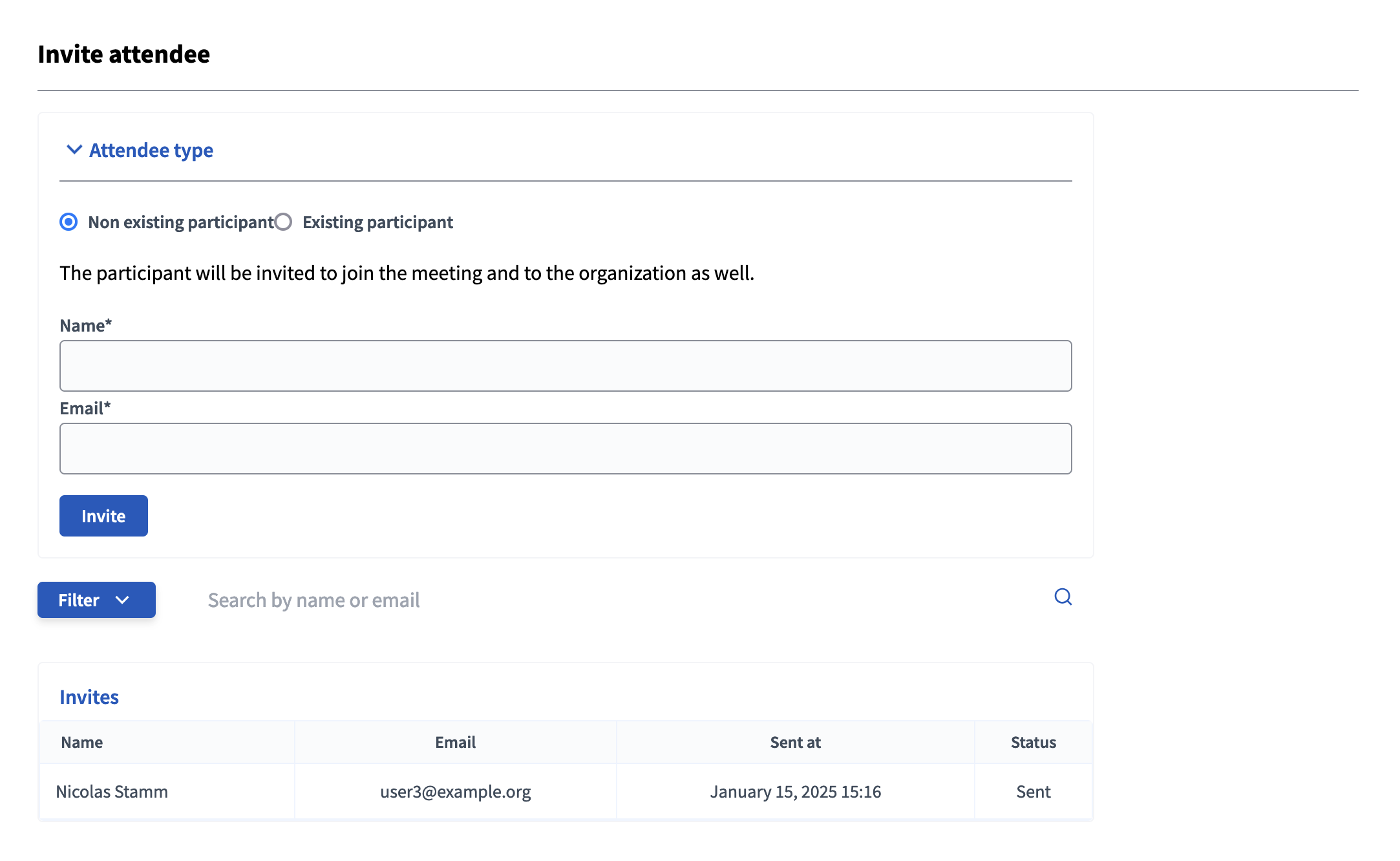Image resolution: width=1400 pixels, height=861 pixels.
Task: Click the Name input field
Action: [566, 365]
